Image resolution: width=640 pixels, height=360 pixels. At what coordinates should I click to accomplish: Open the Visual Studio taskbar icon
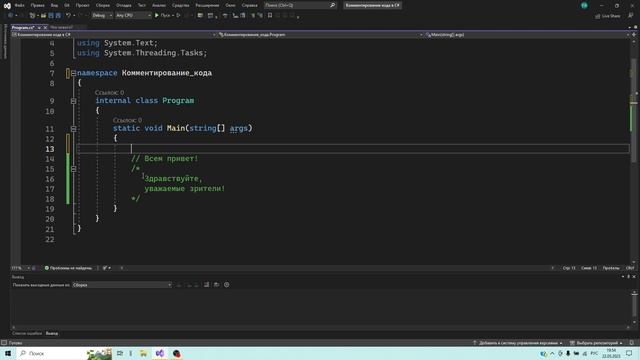(x=160, y=353)
